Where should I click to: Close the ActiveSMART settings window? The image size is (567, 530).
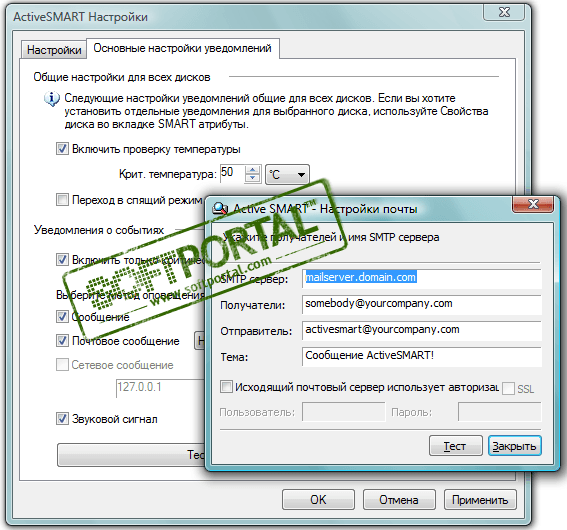click(504, 12)
